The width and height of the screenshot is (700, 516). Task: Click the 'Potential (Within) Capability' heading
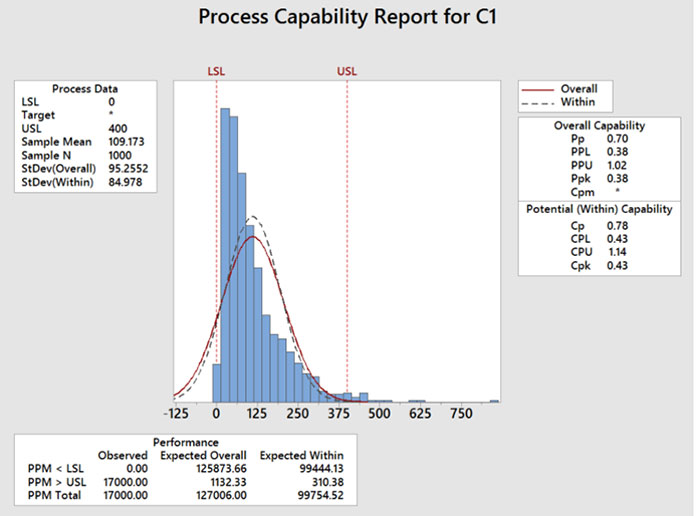[x=599, y=209]
